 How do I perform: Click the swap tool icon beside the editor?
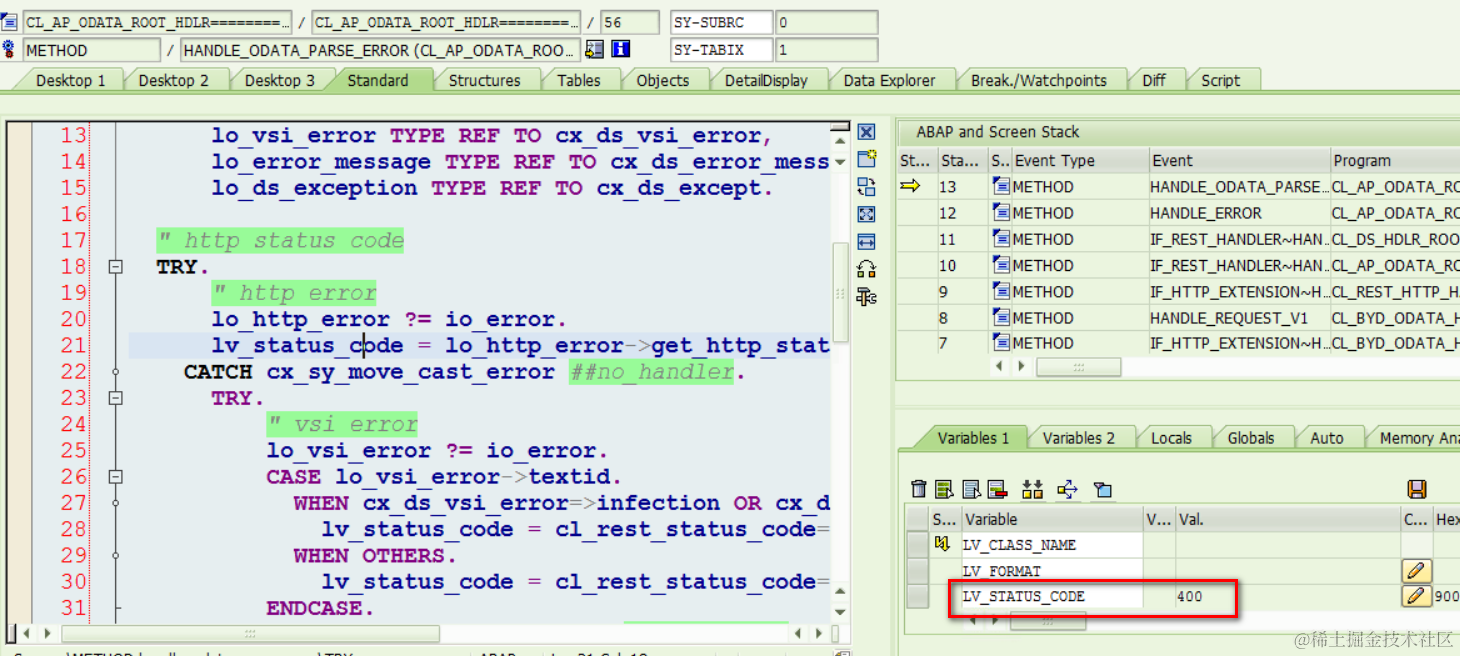click(866, 186)
